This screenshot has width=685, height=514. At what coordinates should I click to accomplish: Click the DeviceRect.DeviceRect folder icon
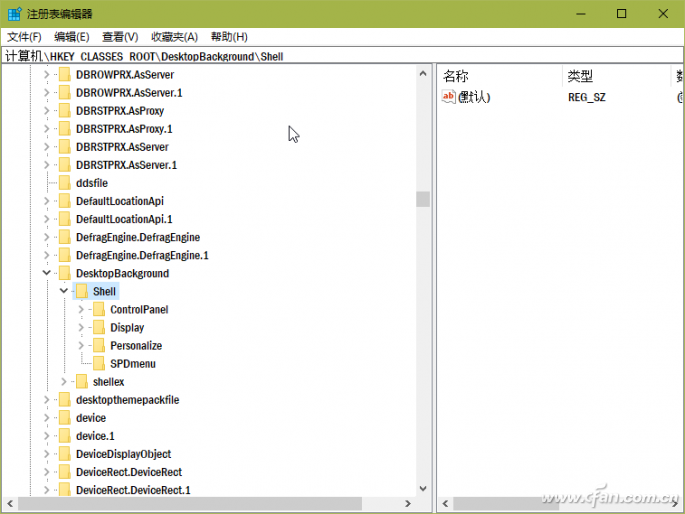click(x=65, y=472)
